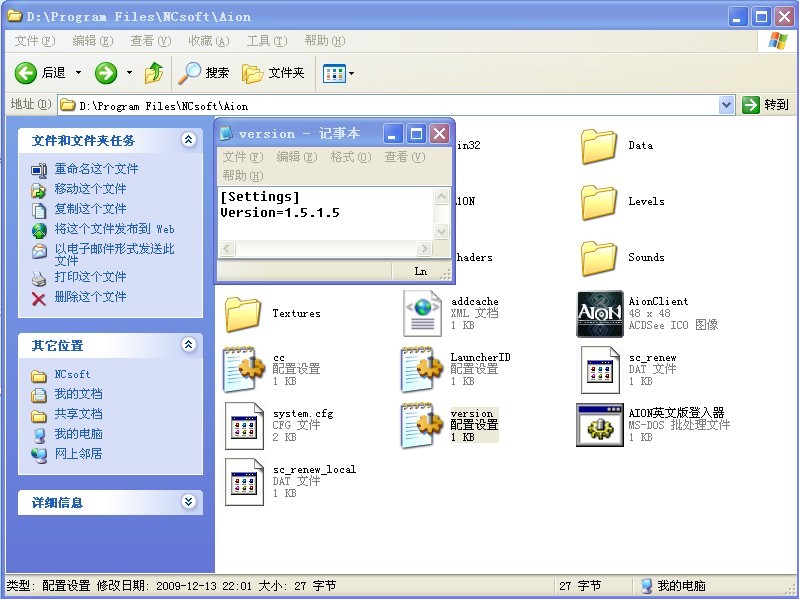Select the system.cfg file icon
Viewport: 799px width, 599px height.
pos(244,426)
